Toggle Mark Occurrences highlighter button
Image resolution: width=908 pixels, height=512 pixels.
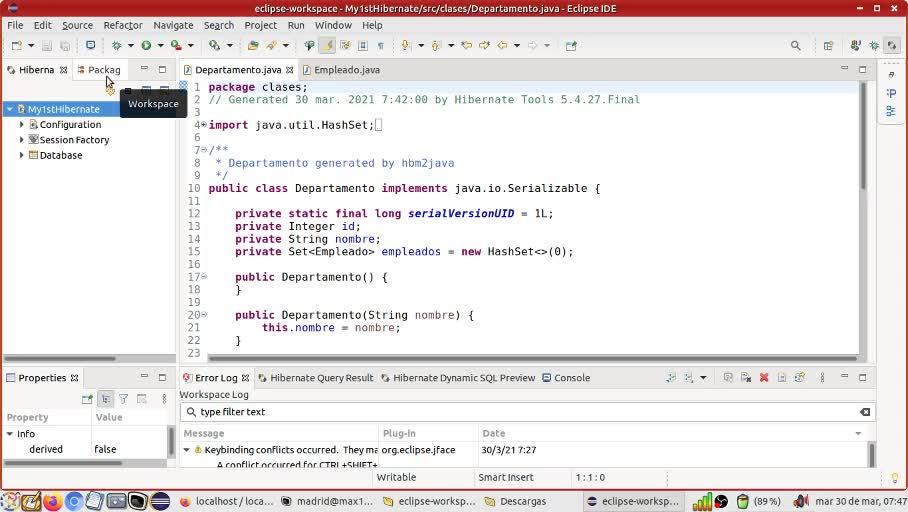327,45
